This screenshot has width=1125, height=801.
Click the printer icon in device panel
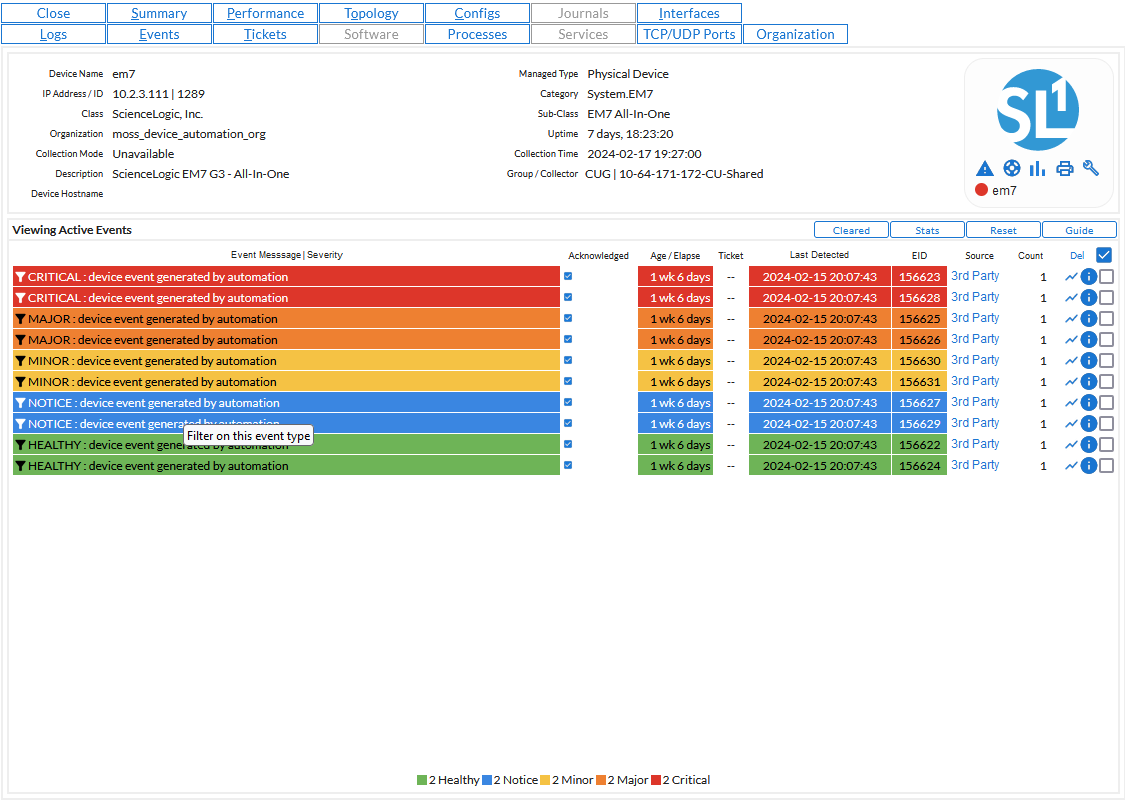coord(1065,168)
